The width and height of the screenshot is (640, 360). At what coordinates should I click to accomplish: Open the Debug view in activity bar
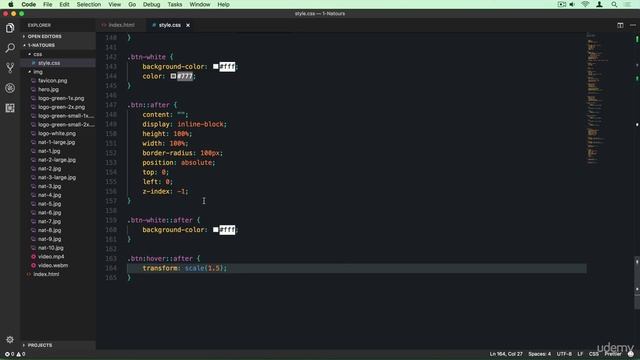point(10,88)
